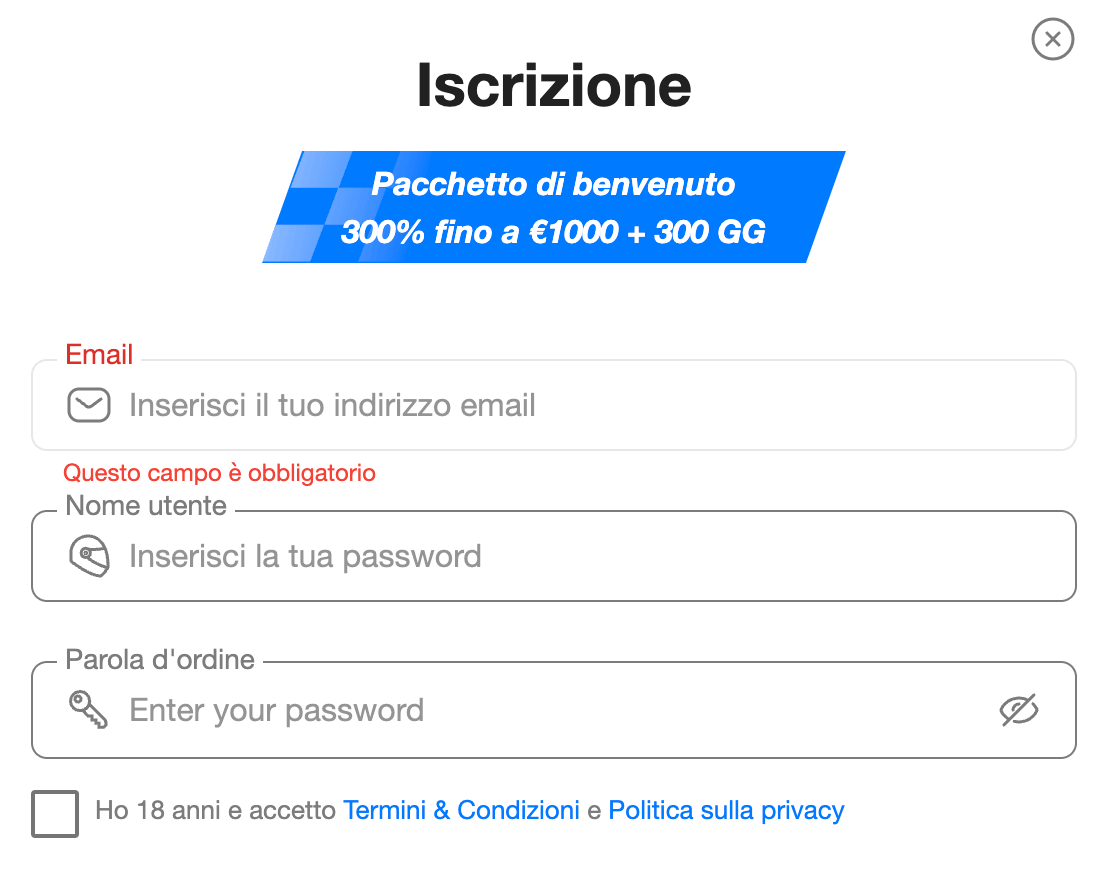Click the Parola d'ordine field label

159,659
